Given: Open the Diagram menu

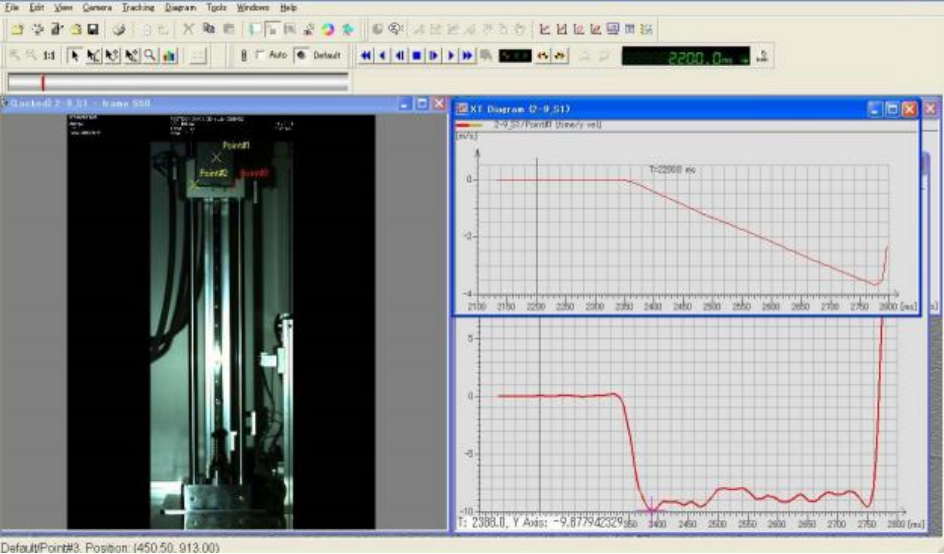Looking at the screenshot, I should (x=181, y=7).
